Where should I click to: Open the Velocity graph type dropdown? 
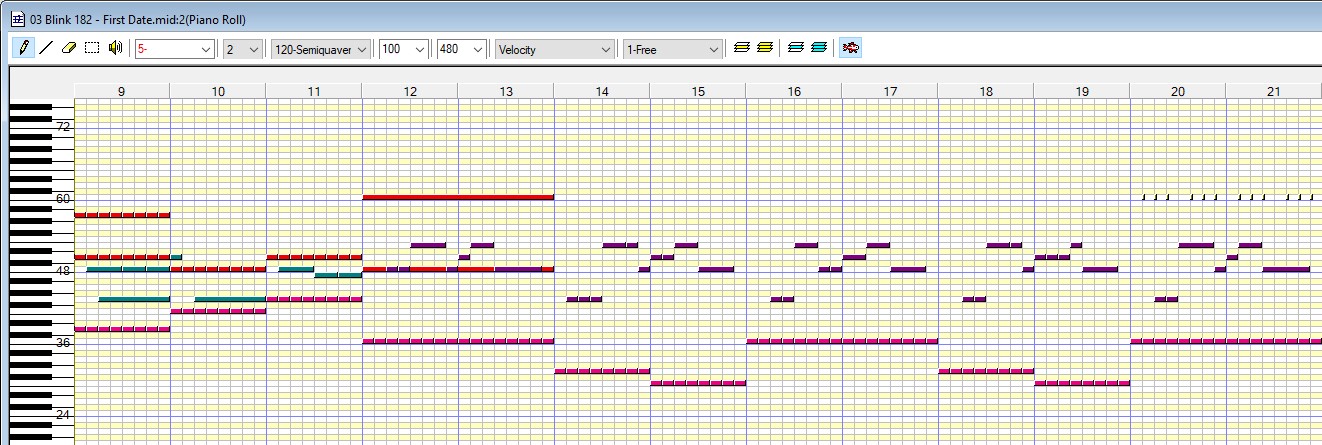(555, 49)
